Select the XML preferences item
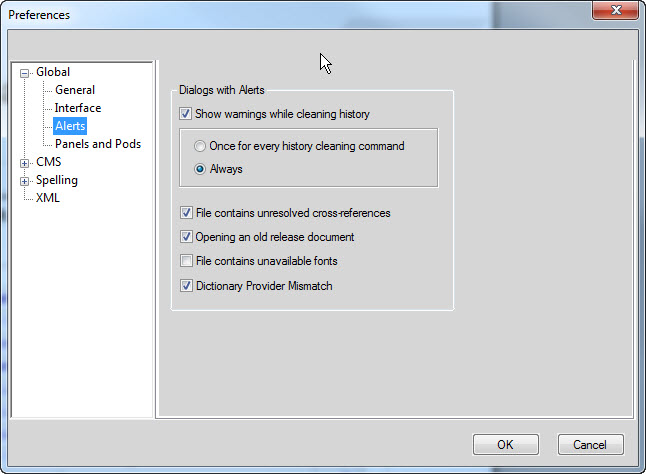This screenshot has height=474, width=646. coord(48,198)
